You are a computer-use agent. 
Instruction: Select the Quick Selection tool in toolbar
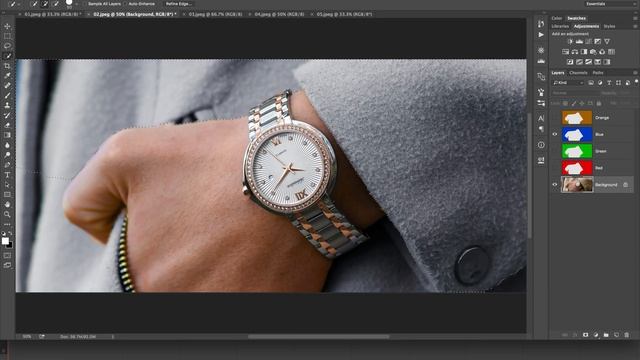coord(7,56)
